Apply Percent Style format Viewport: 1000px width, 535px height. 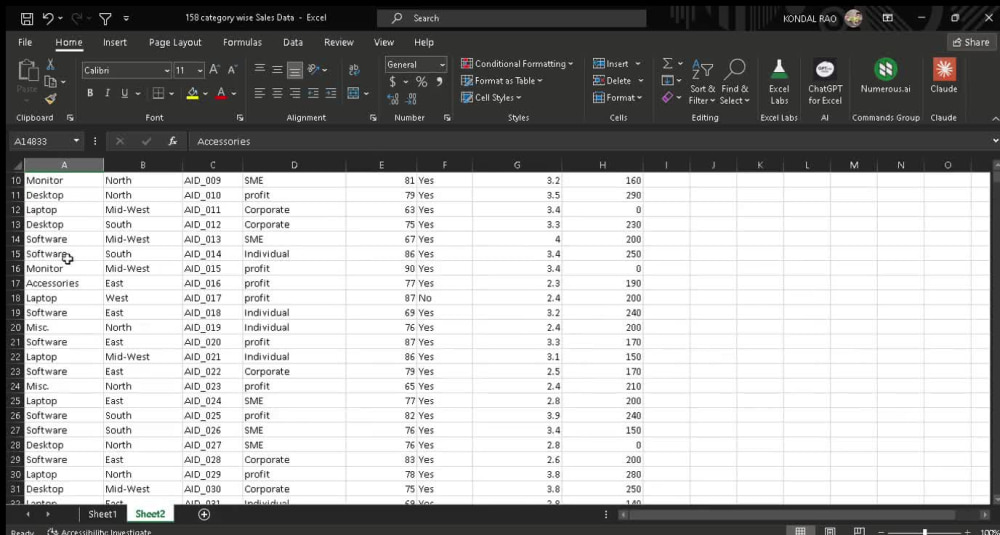pyautogui.click(x=421, y=82)
